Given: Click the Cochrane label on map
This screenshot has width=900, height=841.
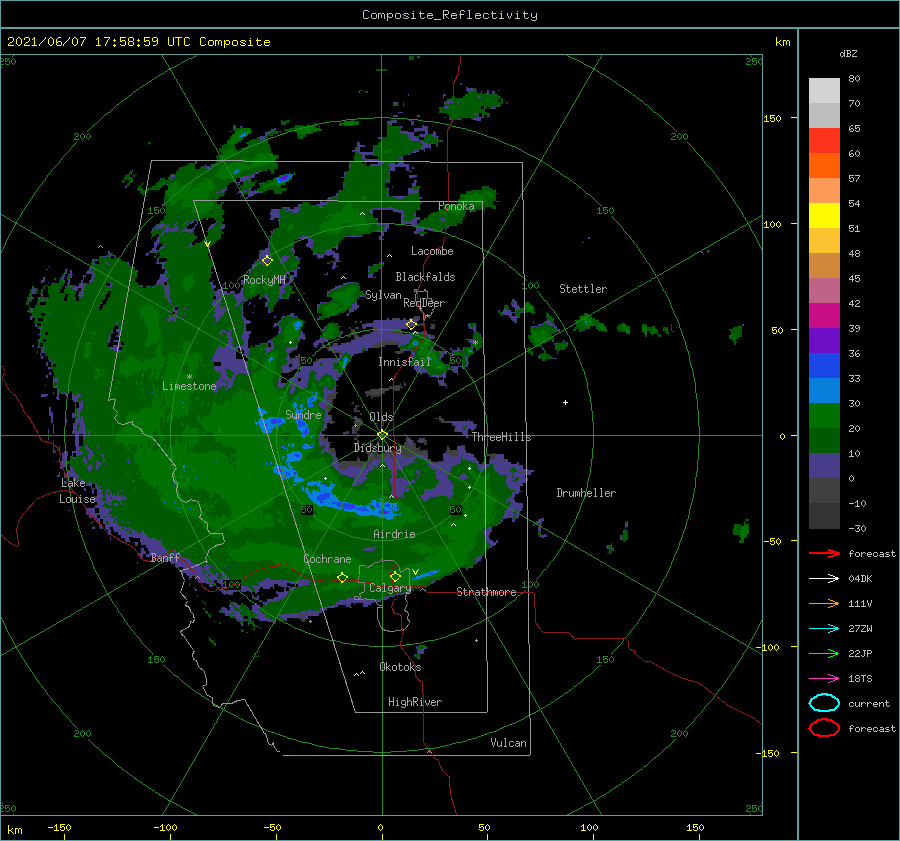Looking at the screenshot, I should [327, 559].
